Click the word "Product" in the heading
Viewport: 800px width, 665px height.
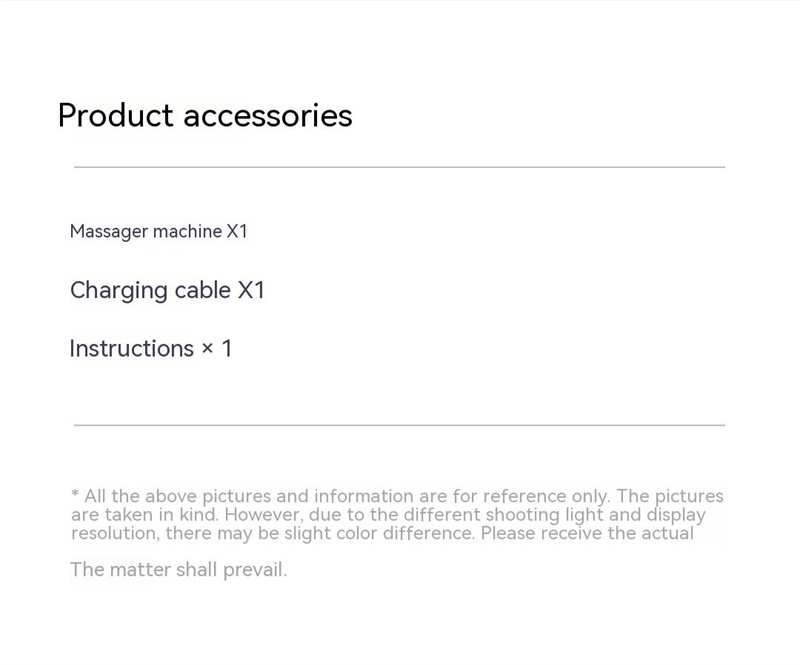[116, 116]
